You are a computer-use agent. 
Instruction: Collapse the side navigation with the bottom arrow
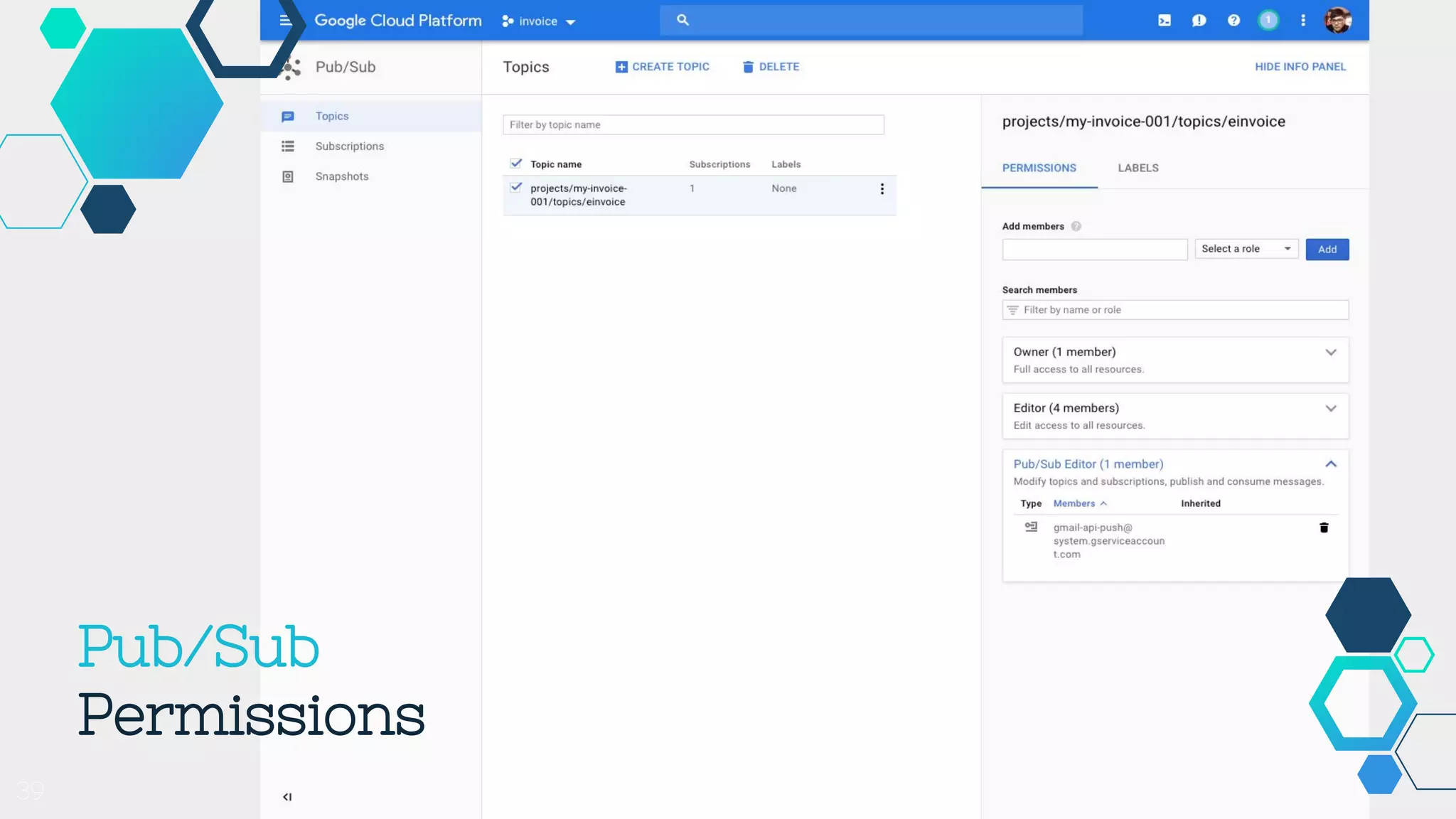pos(287,797)
